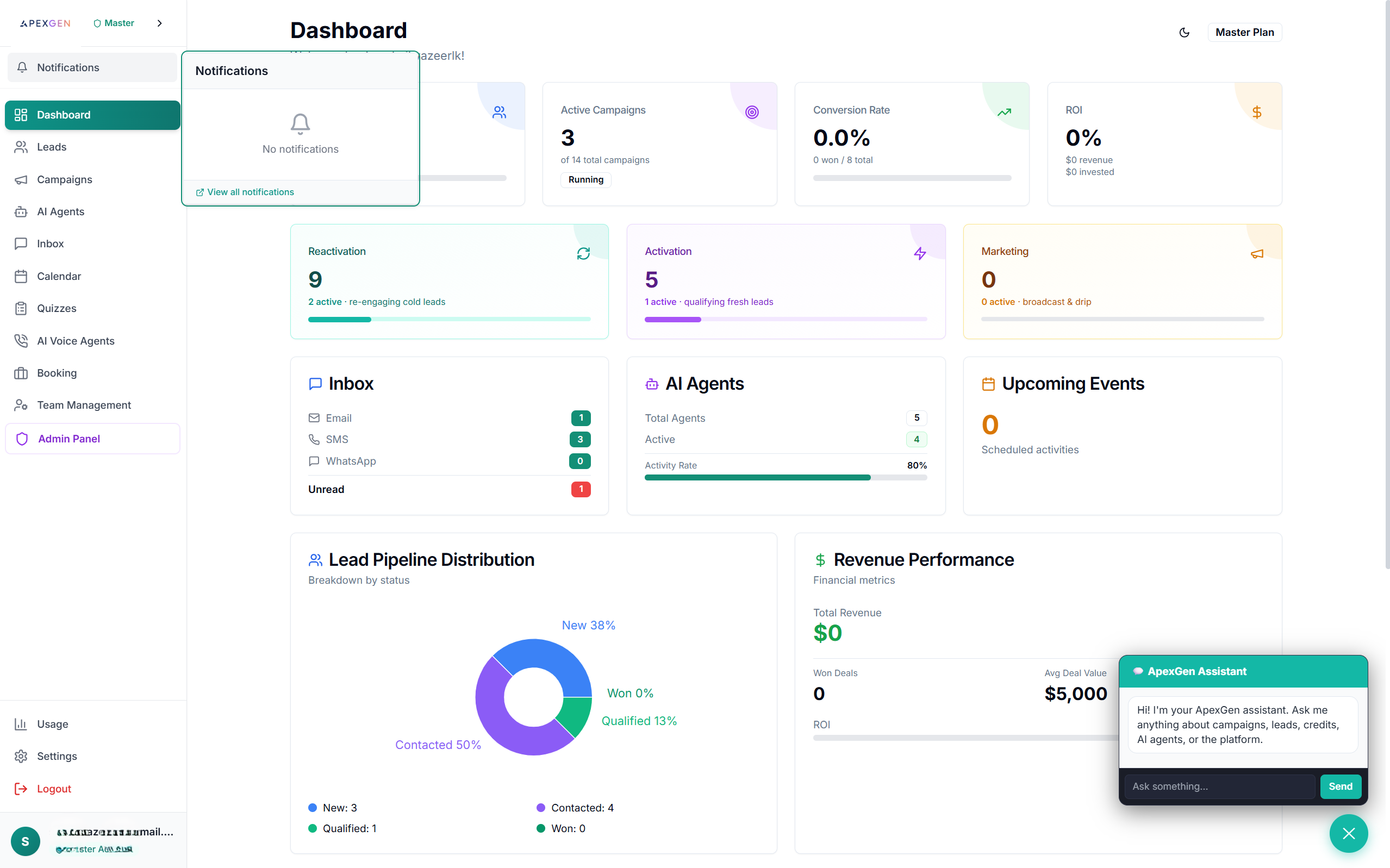Click the Notifications bell in sidebar

[22, 67]
